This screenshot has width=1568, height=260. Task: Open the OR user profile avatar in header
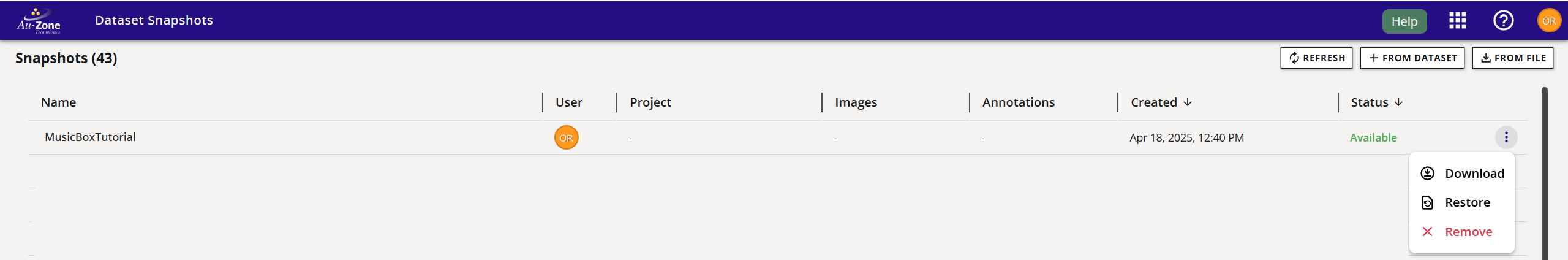click(1548, 21)
